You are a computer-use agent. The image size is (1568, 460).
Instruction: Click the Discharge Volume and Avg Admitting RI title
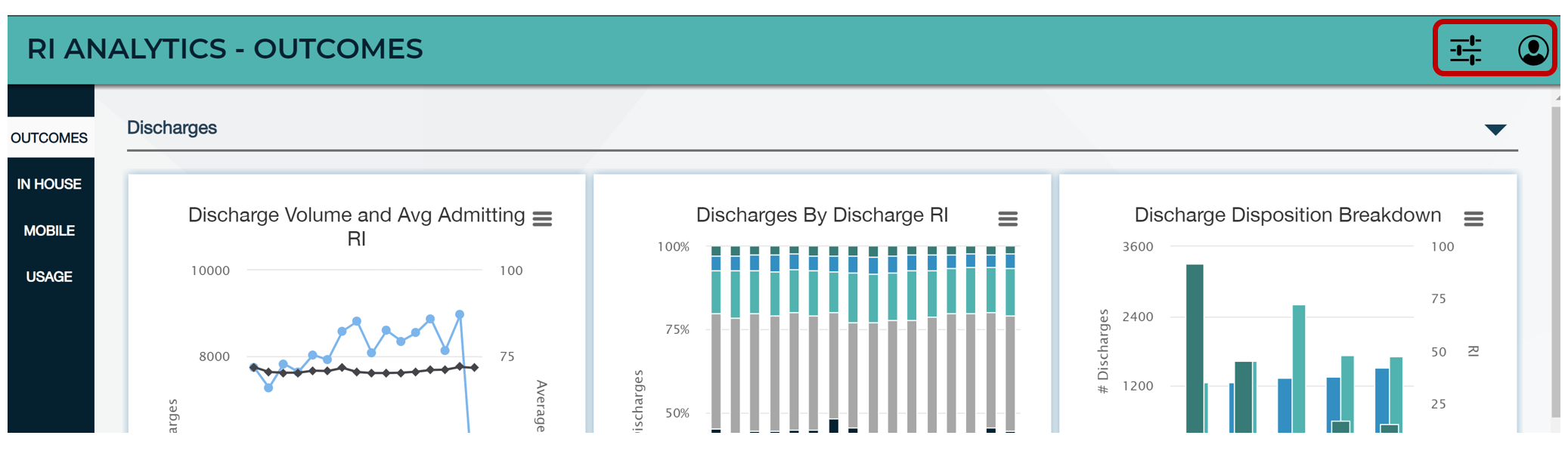(356, 227)
